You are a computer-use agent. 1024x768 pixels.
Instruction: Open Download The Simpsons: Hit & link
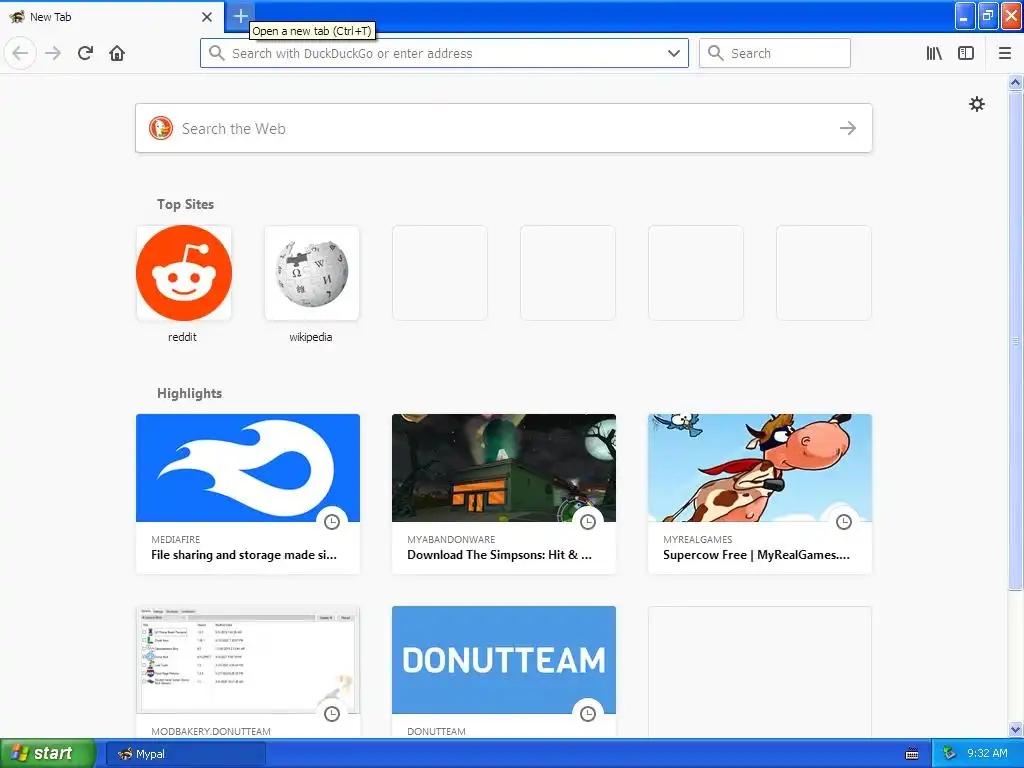(499, 554)
